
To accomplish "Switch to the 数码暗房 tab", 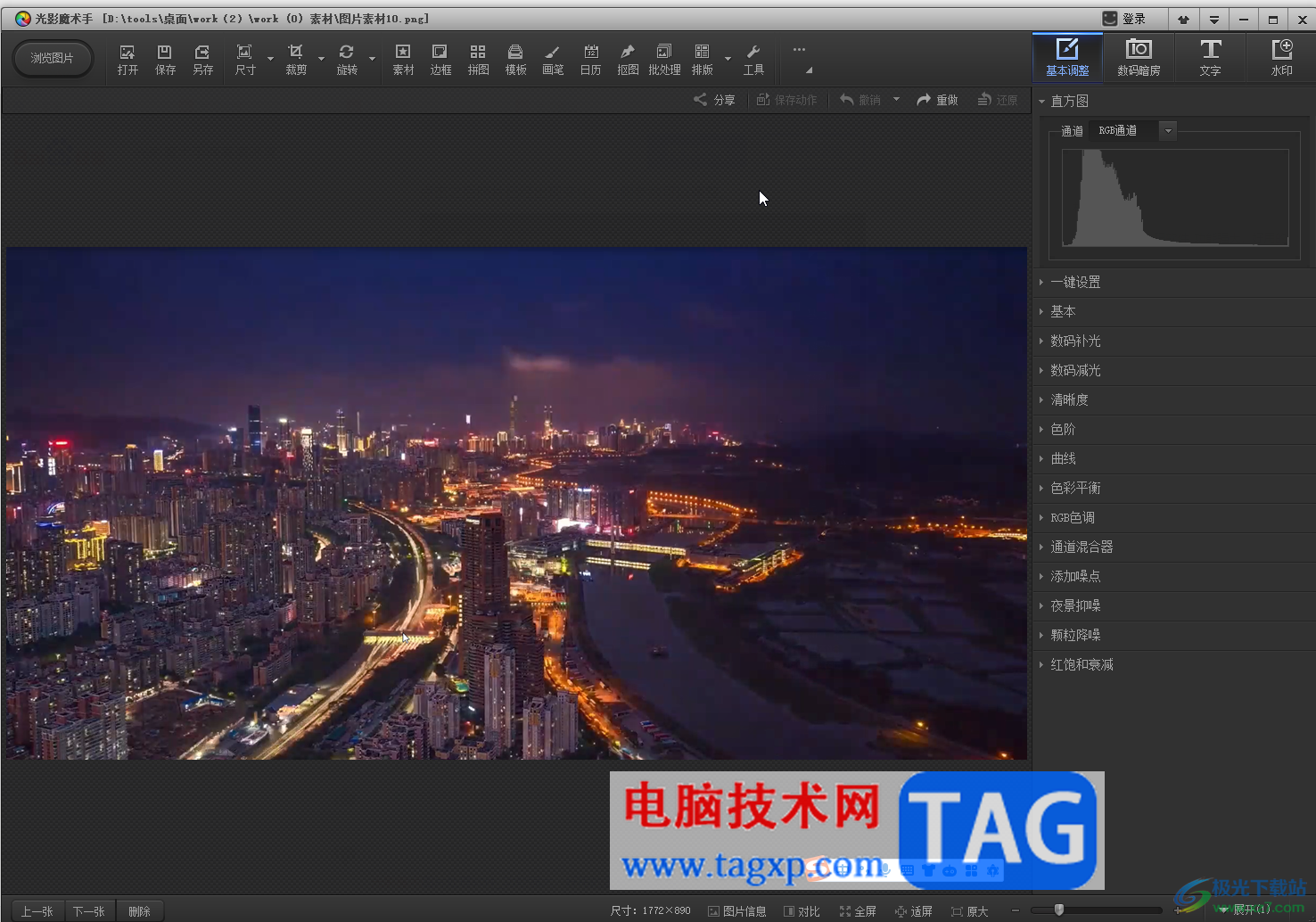I will pos(1139,58).
